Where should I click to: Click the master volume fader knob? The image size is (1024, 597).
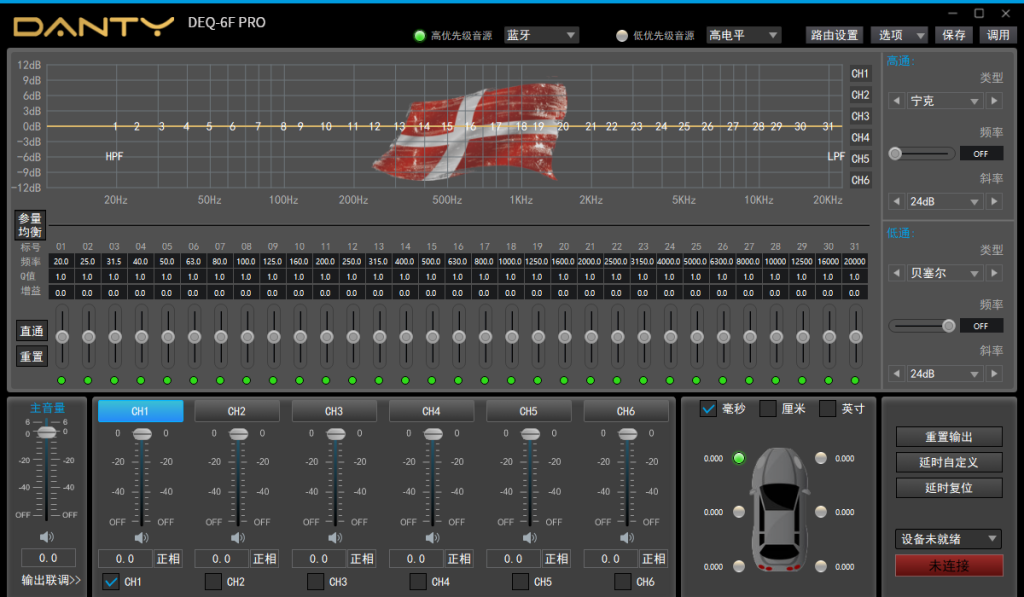pyautogui.click(x=46, y=432)
